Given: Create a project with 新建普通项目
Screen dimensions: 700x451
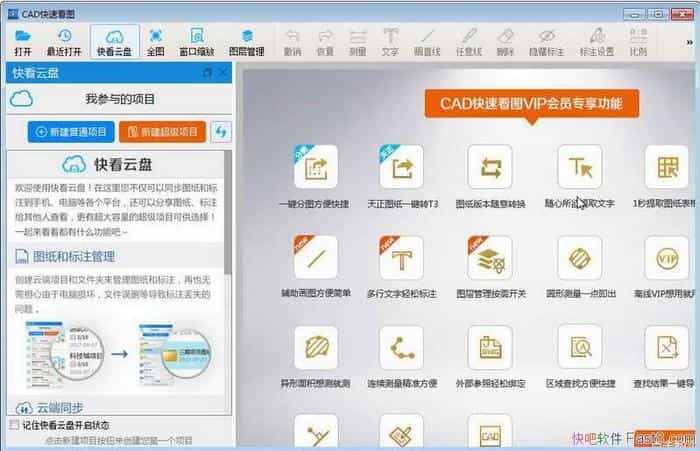Looking at the screenshot, I should (x=71, y=132).
